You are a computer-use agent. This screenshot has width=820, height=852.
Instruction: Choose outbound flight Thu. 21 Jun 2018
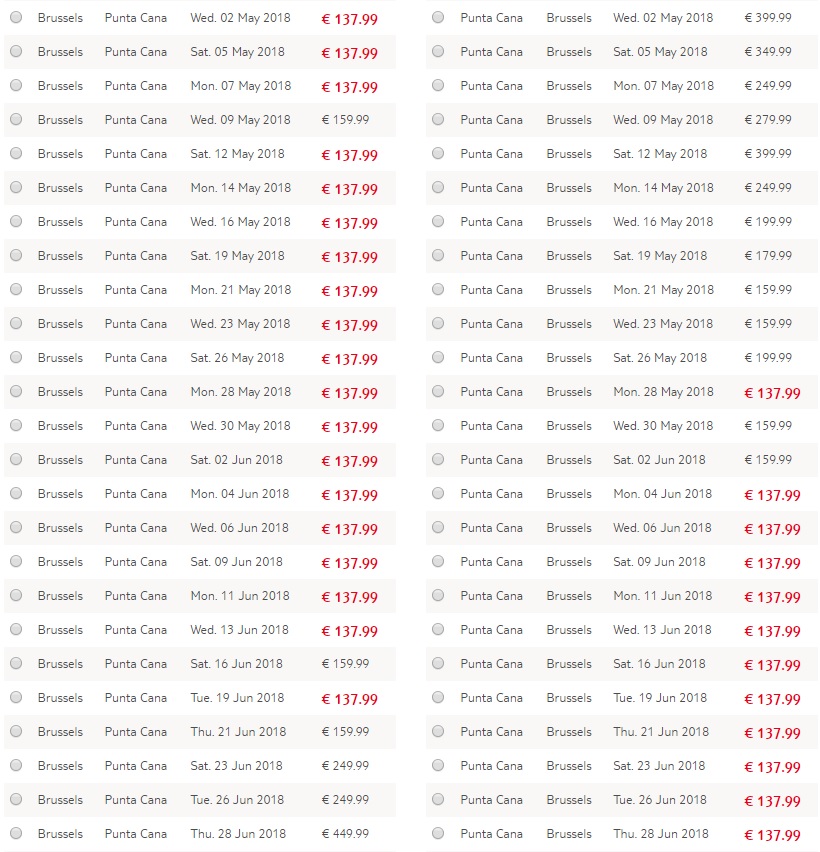tap(16, 731)
